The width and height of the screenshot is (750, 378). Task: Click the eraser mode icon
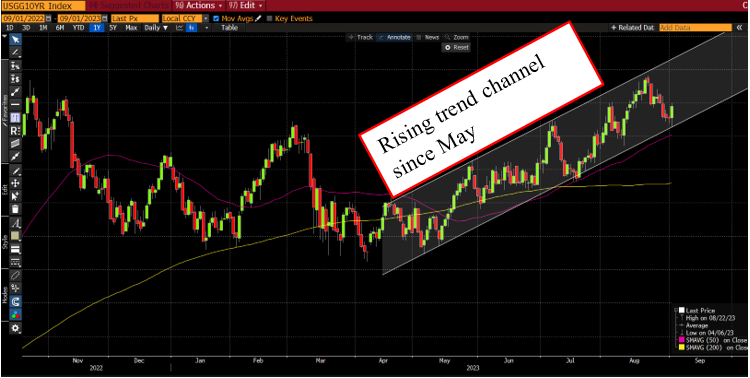[x=15, y=276]
